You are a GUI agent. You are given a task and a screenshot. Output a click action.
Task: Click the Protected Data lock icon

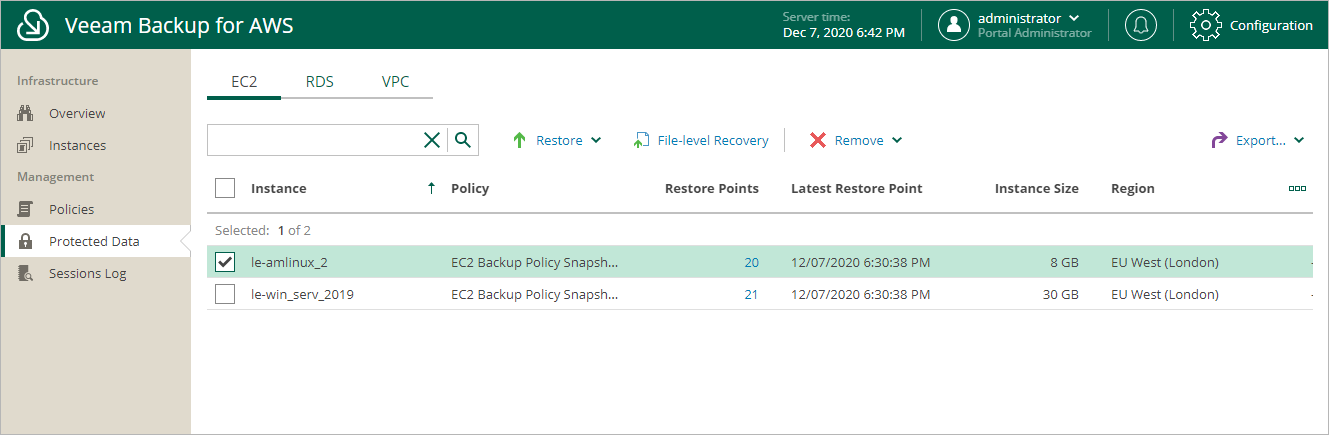26,242
